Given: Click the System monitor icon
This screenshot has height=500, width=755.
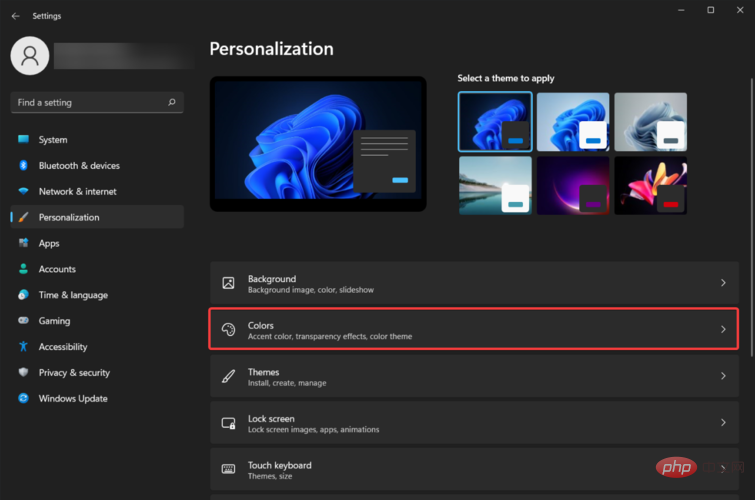Looking at the screenshot, I should tap(23, 139).
